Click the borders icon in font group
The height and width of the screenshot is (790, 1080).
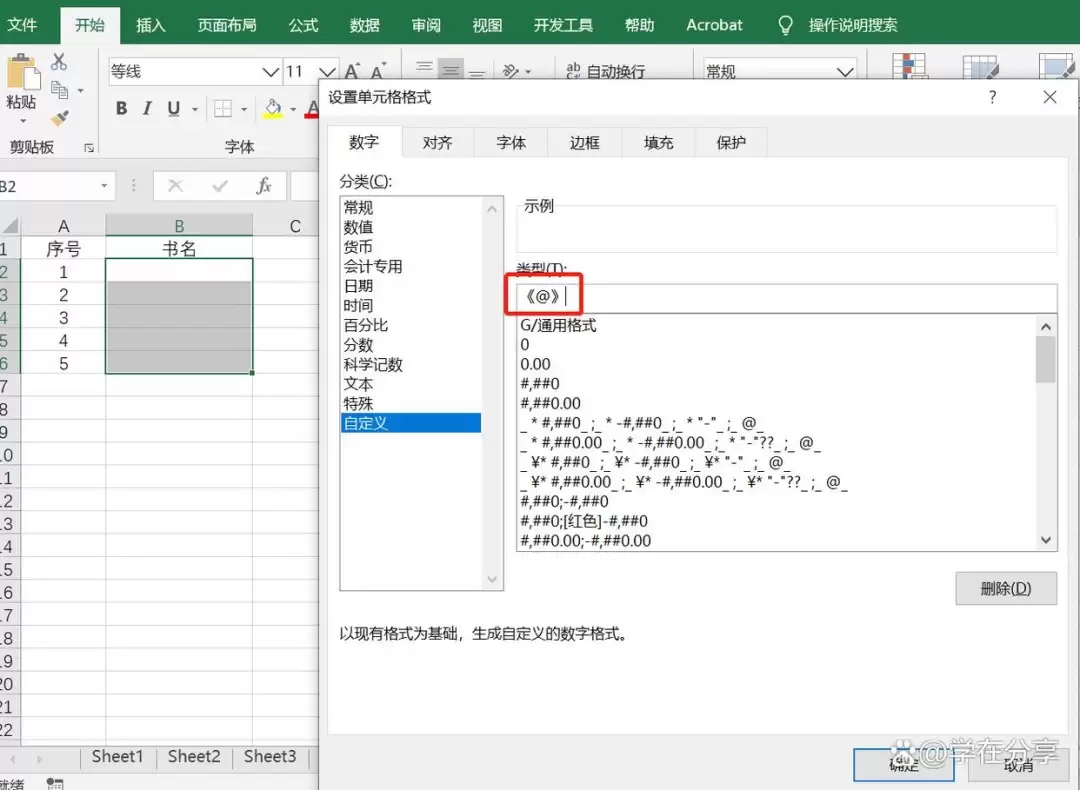222,108
